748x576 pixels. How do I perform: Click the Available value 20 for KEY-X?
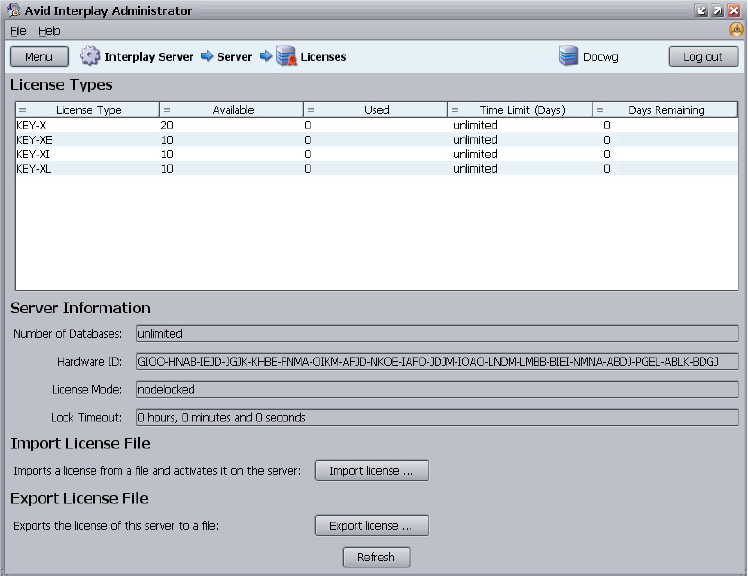pos(167,125)
